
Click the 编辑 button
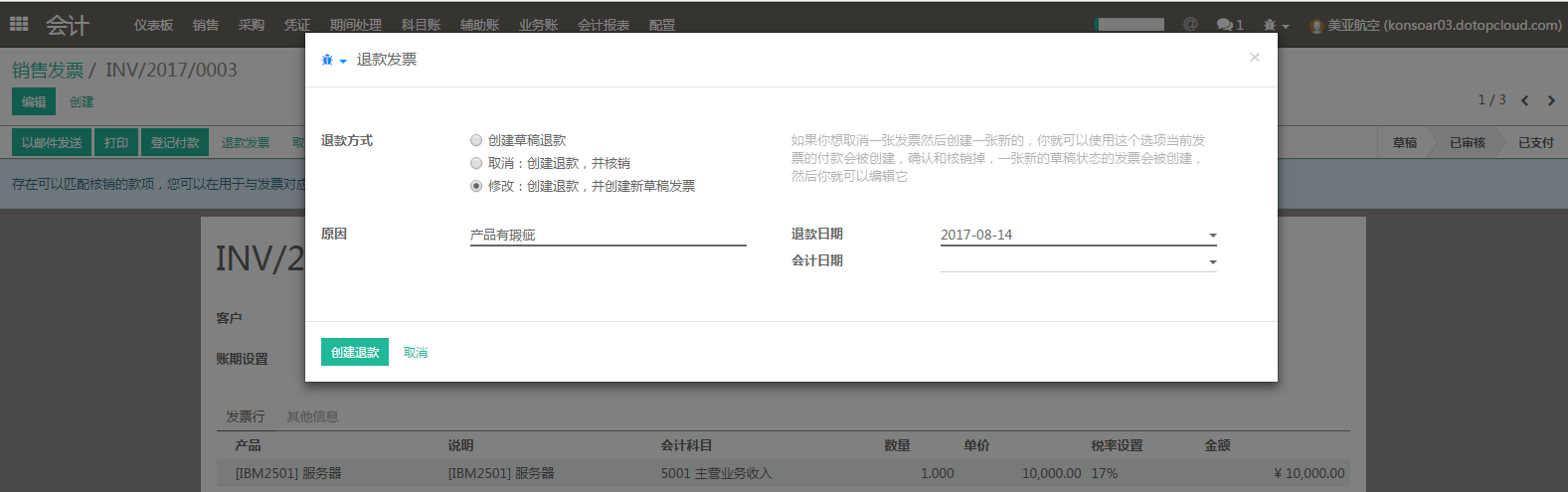tap(34, 101)
